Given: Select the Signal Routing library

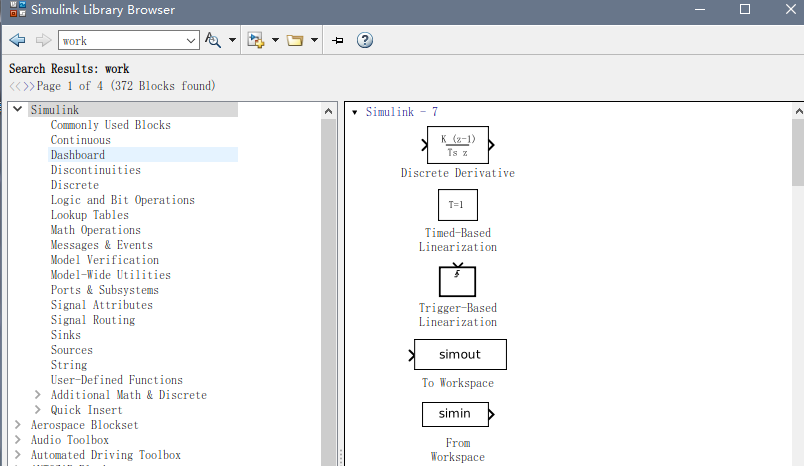Looking at the screenshot, I should 93,320.
